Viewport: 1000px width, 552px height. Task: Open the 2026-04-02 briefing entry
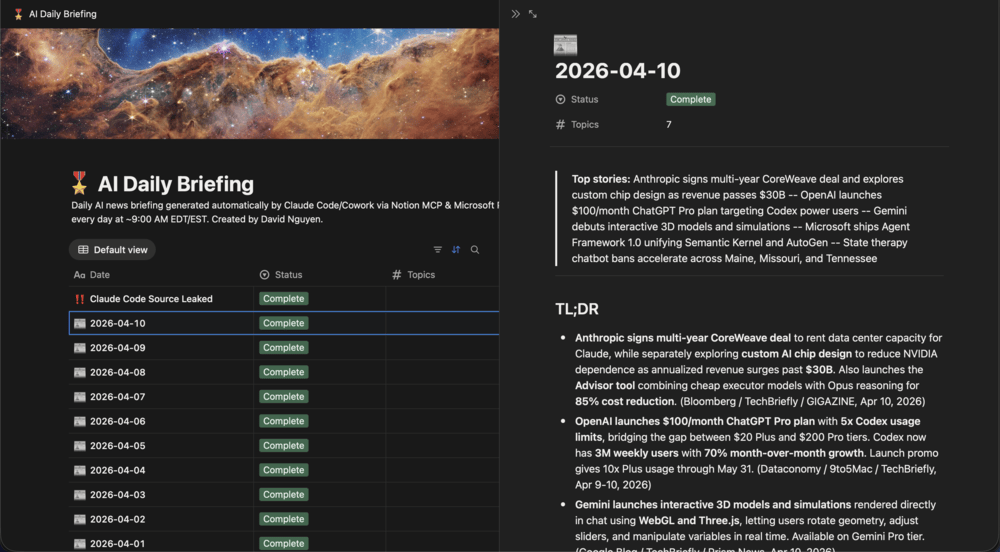pos(117,519)
